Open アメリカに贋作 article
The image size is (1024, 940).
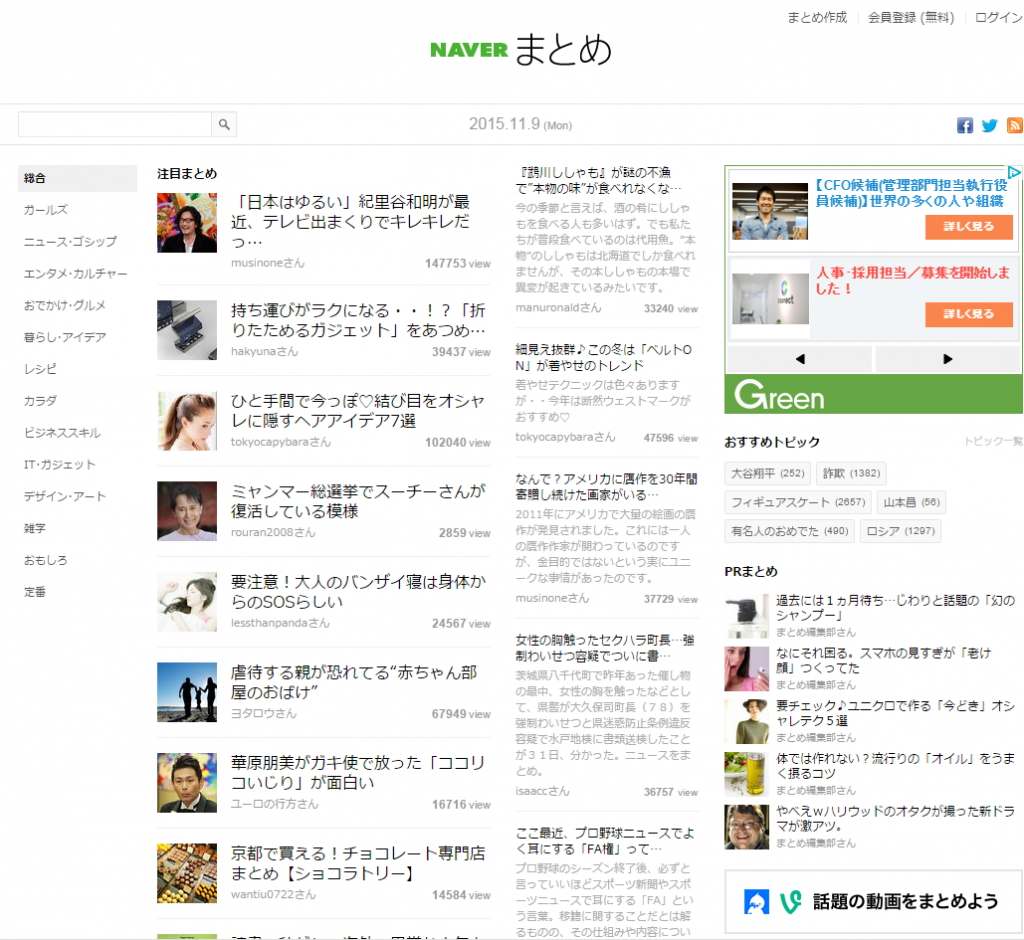pyautogui.click(x=606, y=487)
